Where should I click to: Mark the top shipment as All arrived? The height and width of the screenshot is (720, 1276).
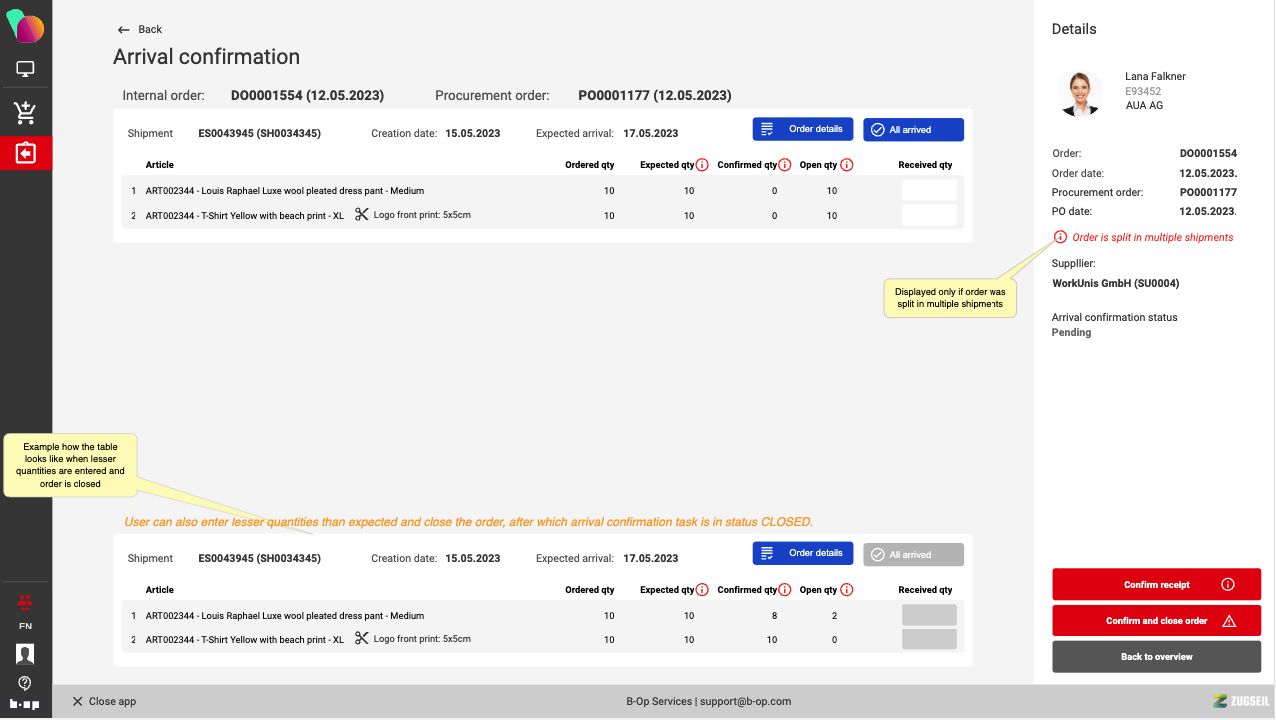(913, 130)
